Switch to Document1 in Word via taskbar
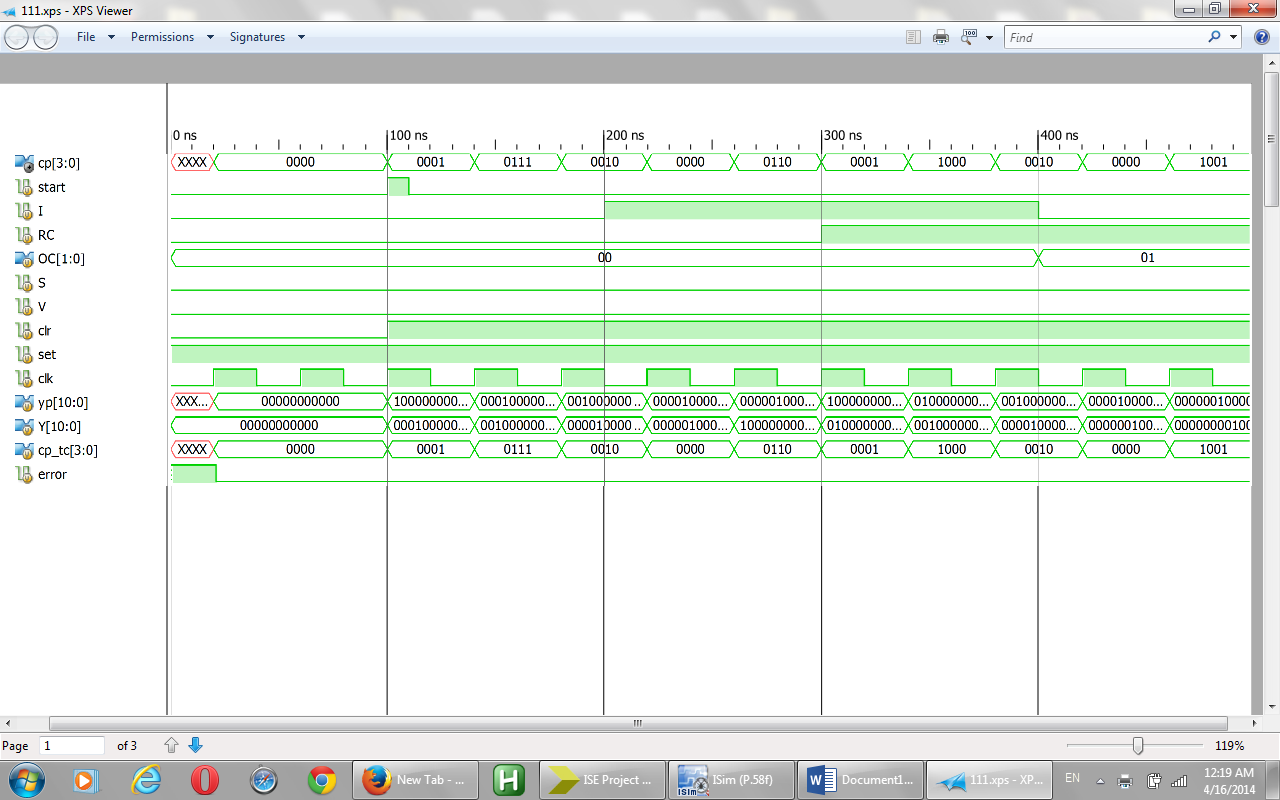 pos(860,779)
